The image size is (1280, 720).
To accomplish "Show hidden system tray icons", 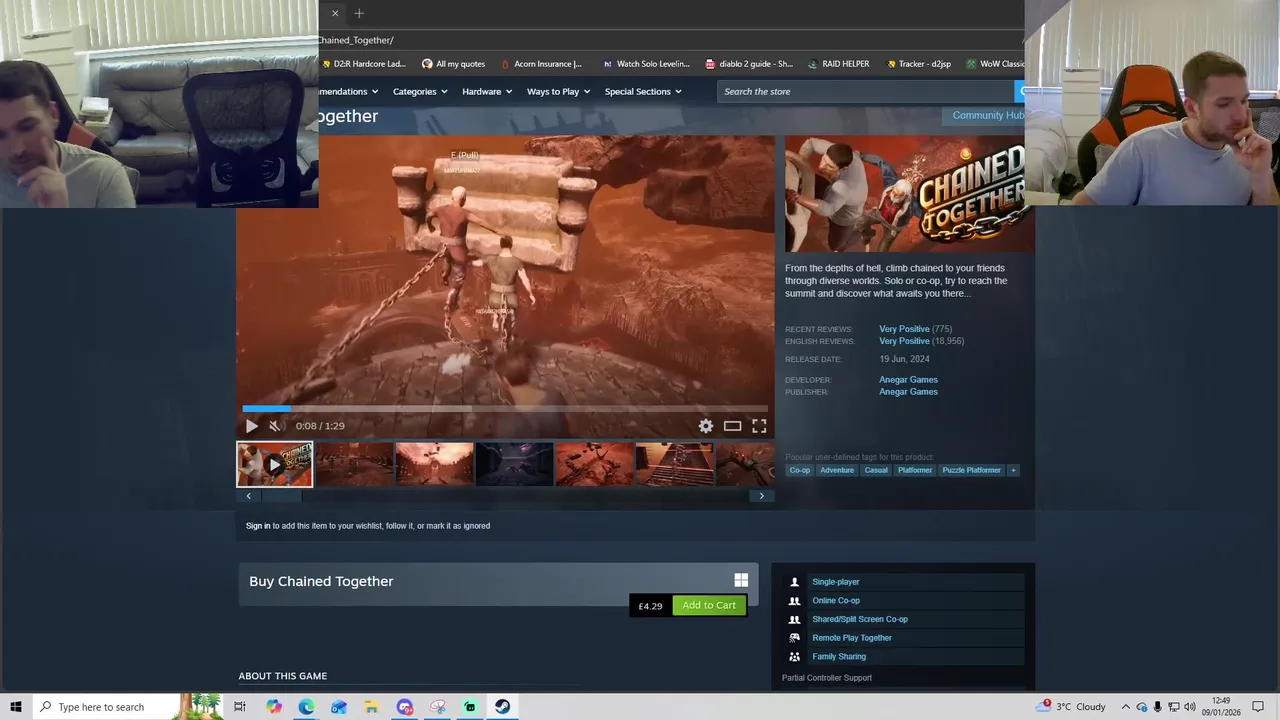I will (x=1126, y=707).
